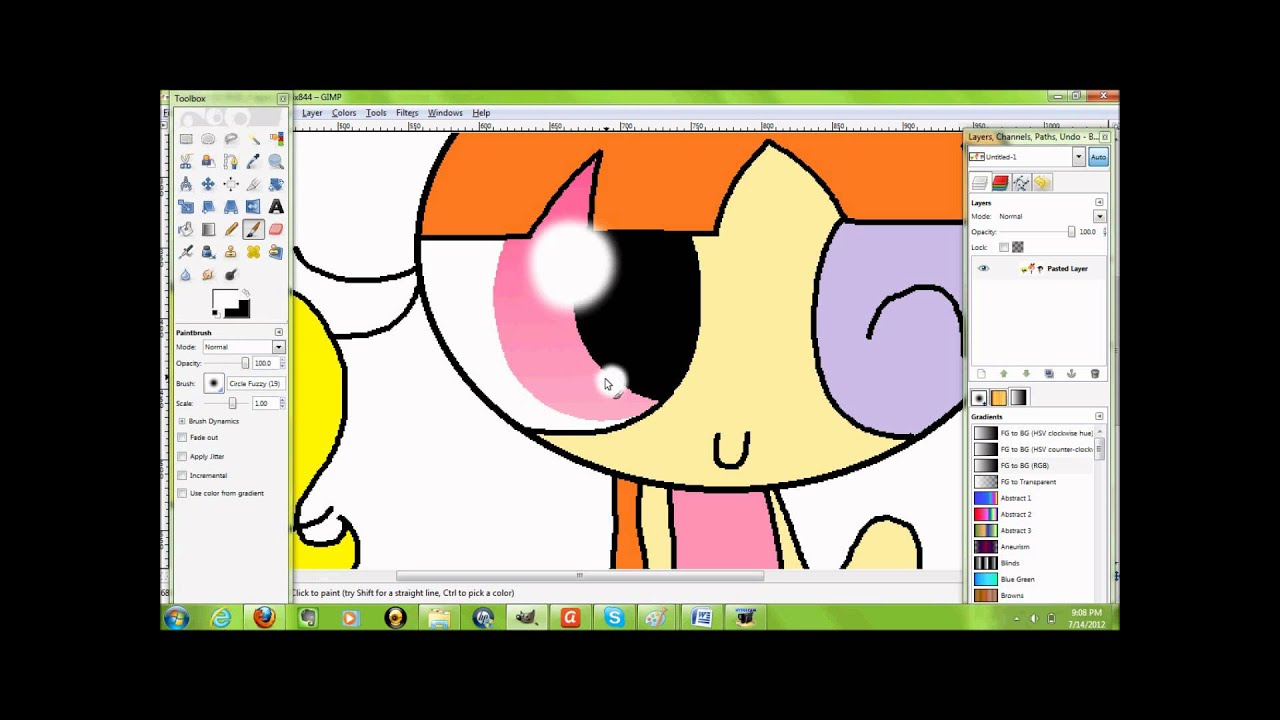Viewport: 1280px width, 720px height.
Task: Enable the Incremental checkbox
Action: [x=182, y=475]
